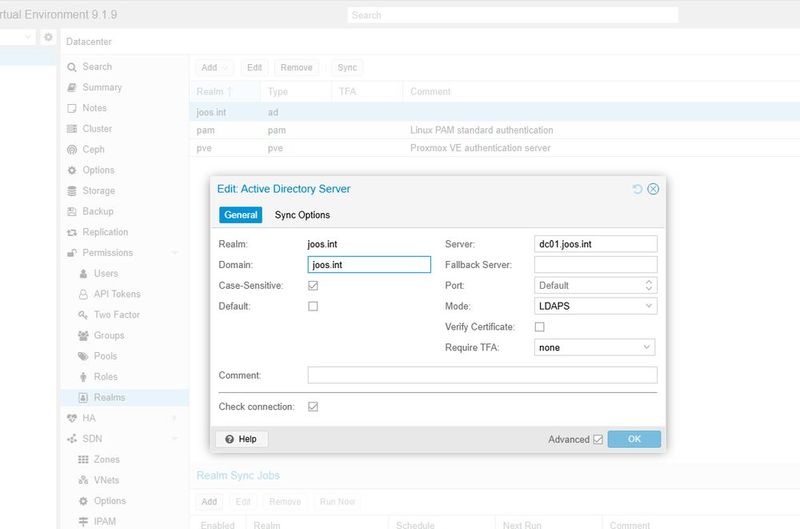
Task: Click the Datacenter Options gear icon
Action: pyautogui.click(x=72, y=170)
